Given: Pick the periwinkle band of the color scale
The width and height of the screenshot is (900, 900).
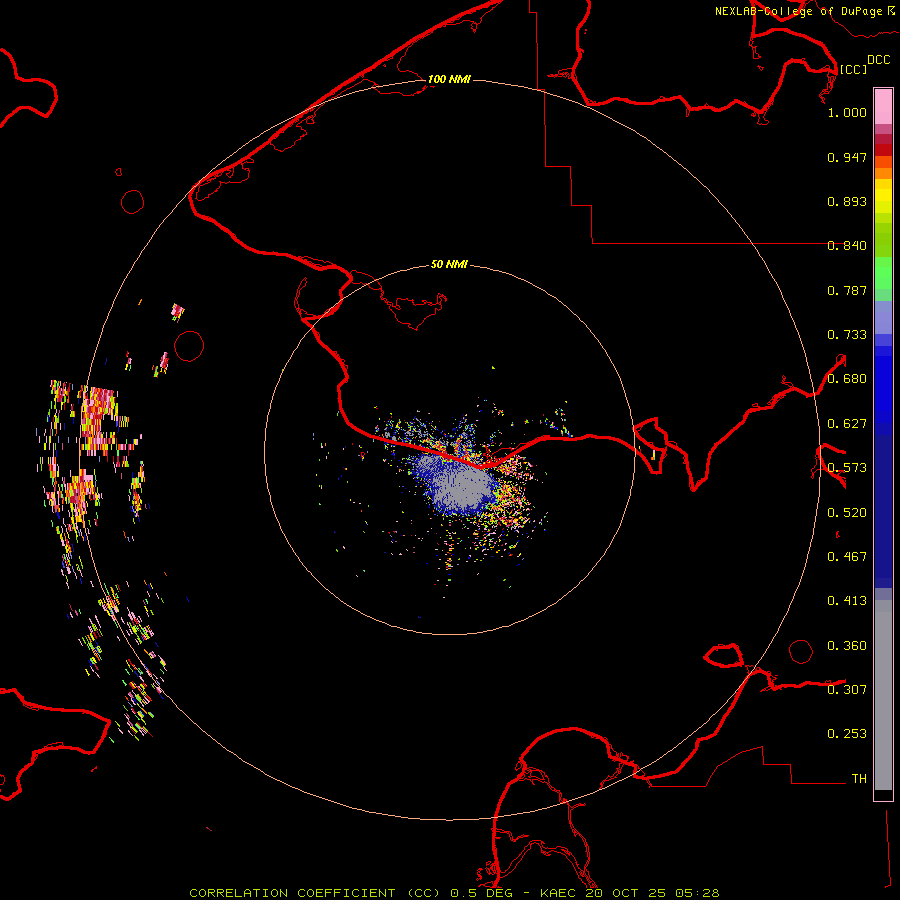Looking at the screenshot, I should pyautogui.click(x=883, y=317).
